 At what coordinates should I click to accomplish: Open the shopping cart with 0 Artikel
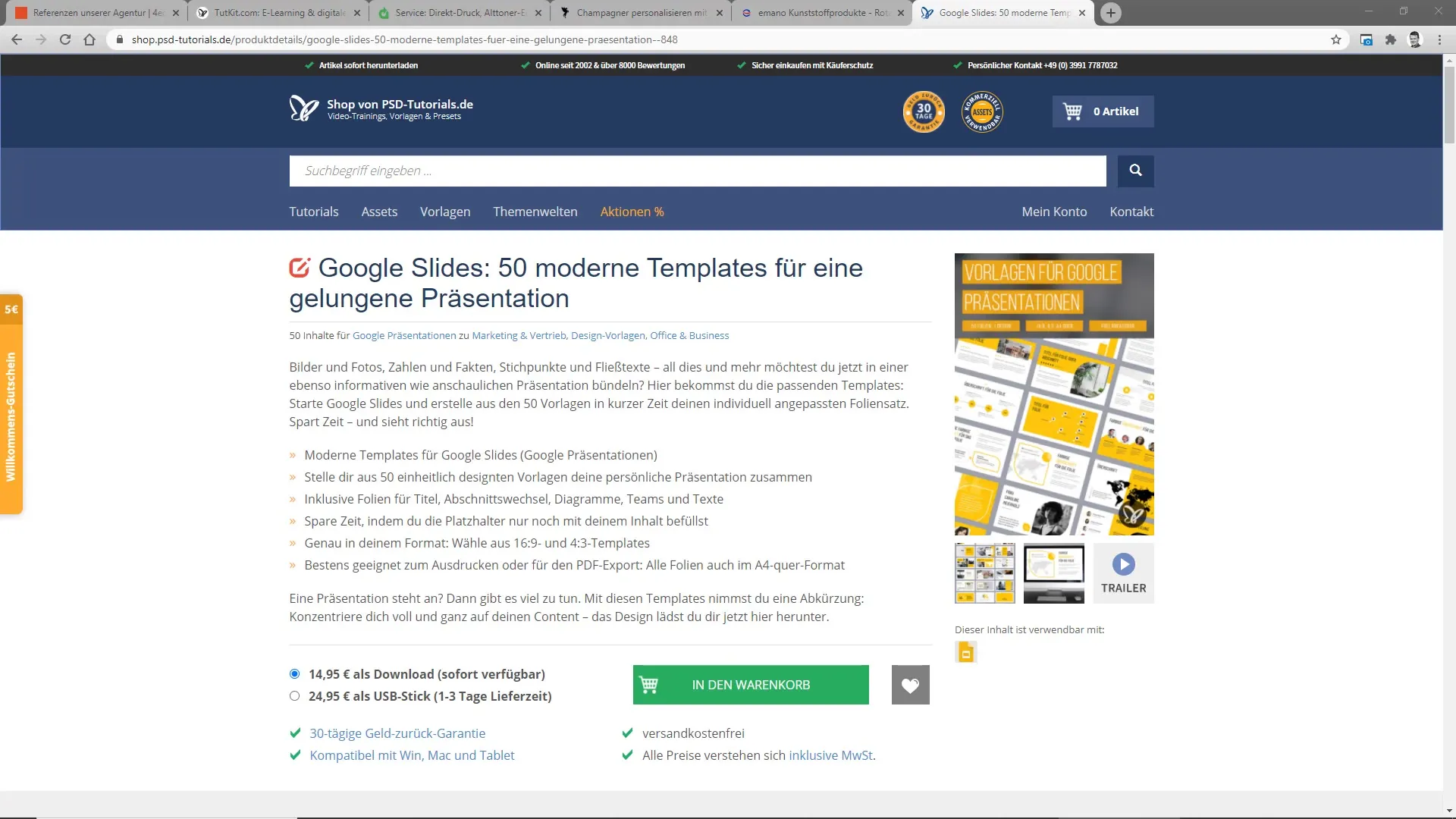[x=1103, y=111]
